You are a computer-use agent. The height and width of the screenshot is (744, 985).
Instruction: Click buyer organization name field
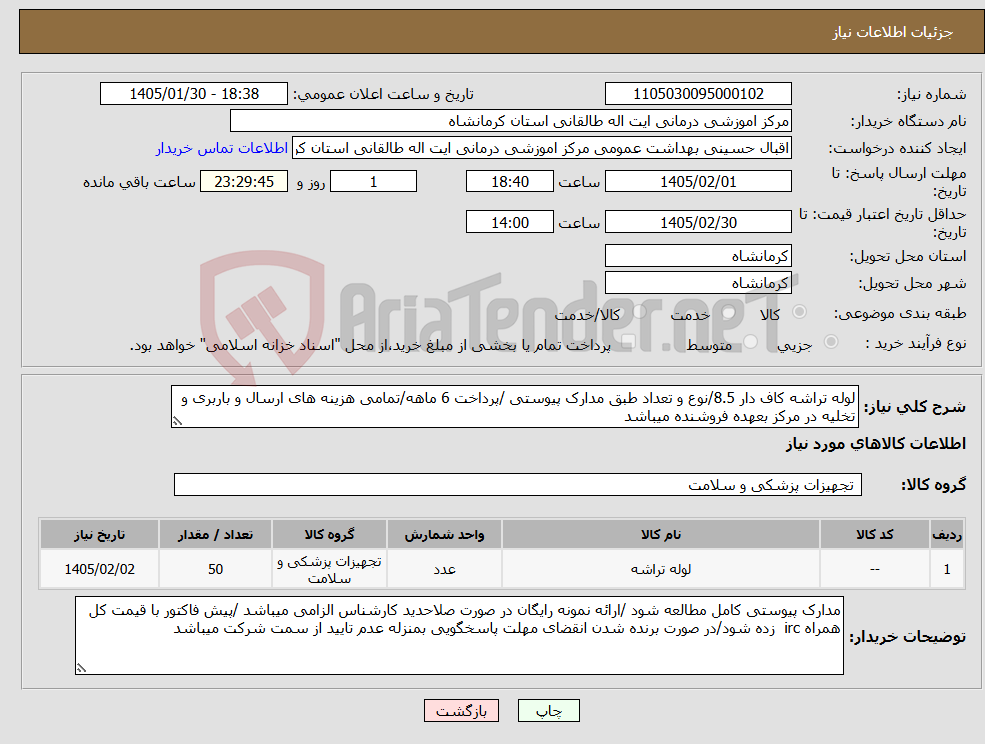tap(511, 121)
